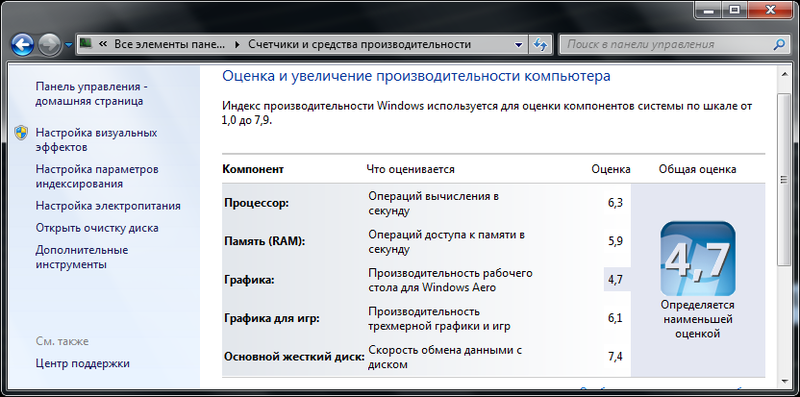Click the shield icon beside visual effects

coord(21,133)
